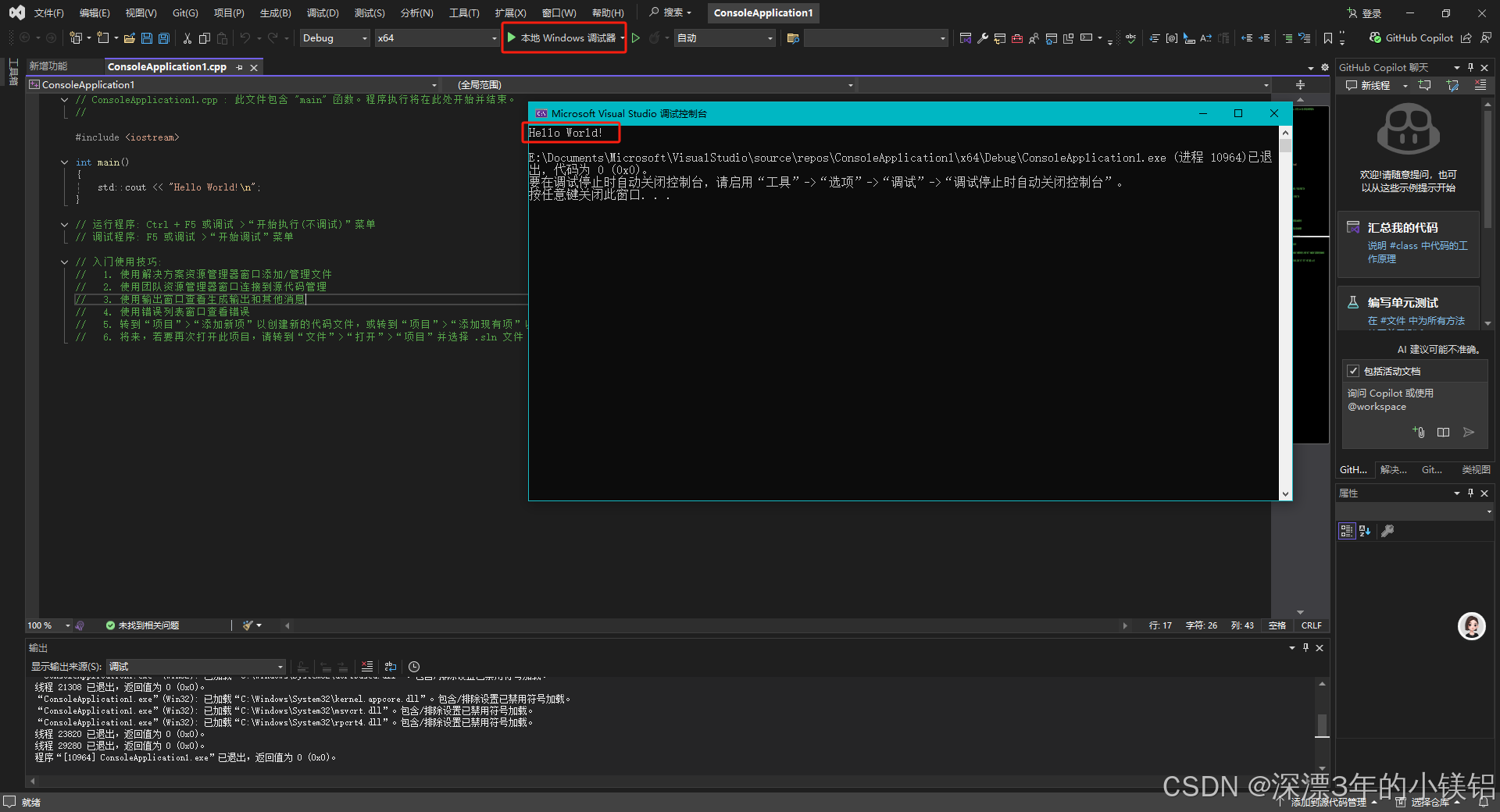This screenshot has width=1500, height=812.
Task: Switch to the 新增功能 tab
Action: click(48, 66)
